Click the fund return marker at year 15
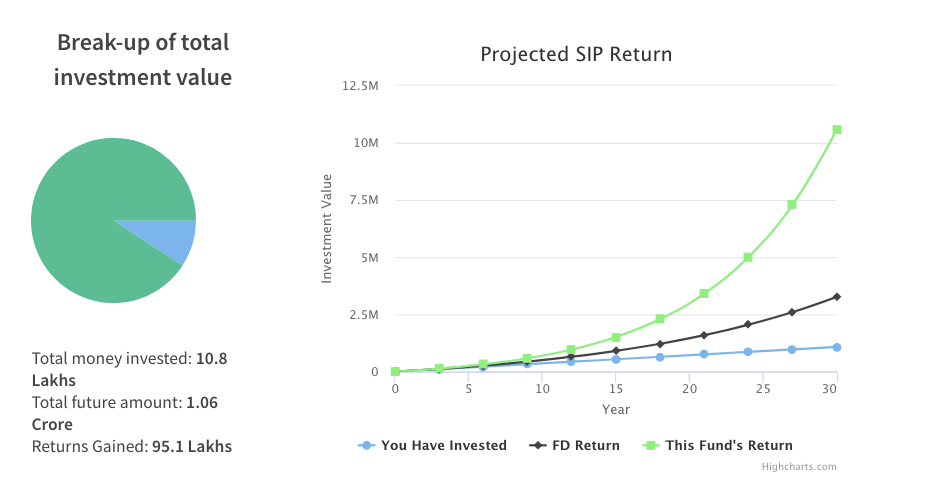The image size is (934, 491). click(616, 337)
